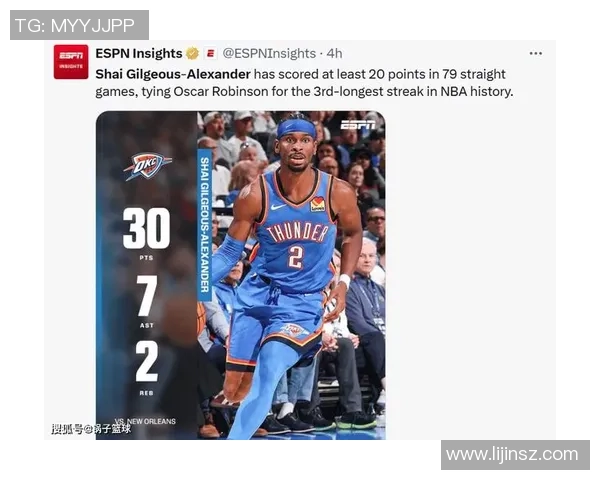Viewport: 600px width, 480px height.
Task: Click the VS. NEW ORLEANS caption
Action: click(145, 421)
